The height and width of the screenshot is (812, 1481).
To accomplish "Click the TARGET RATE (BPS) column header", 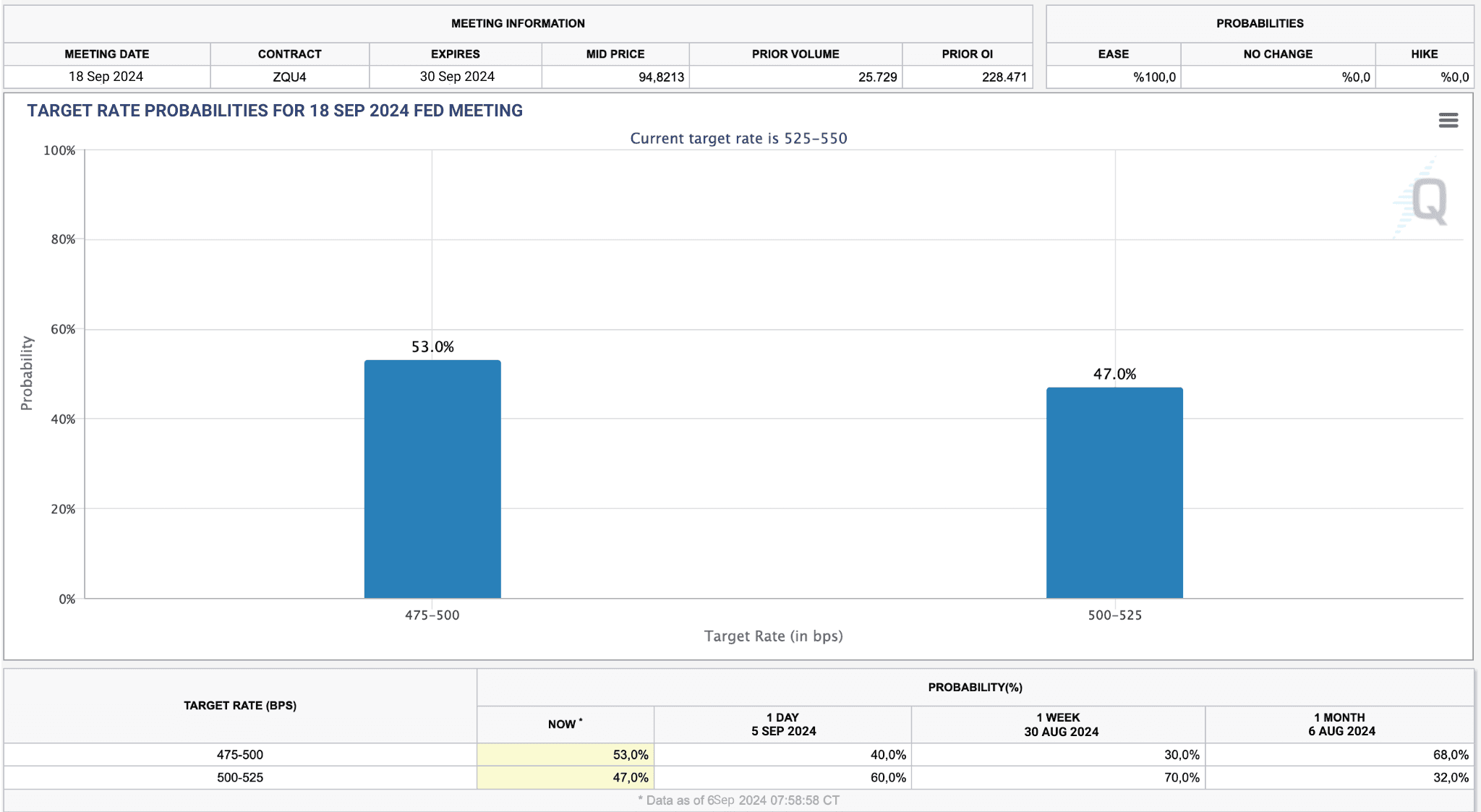I will [240, 706].
